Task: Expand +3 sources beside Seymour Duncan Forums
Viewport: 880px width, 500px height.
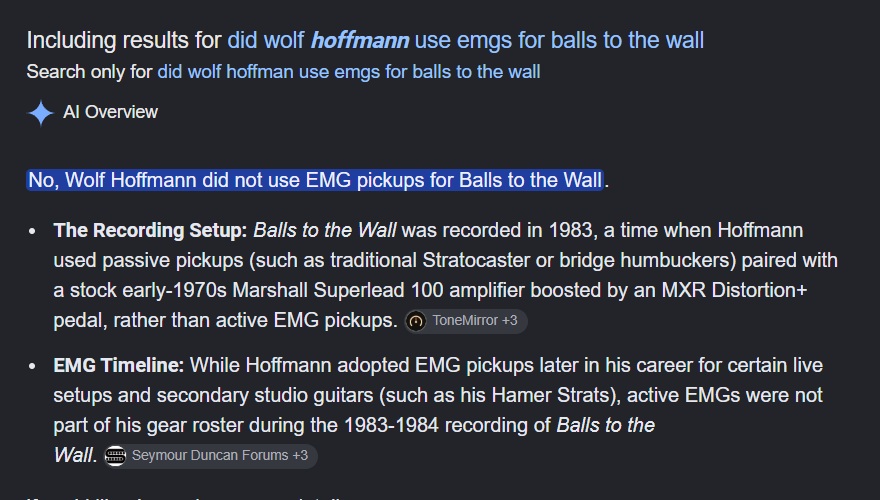Action: [x=300, y=455]
